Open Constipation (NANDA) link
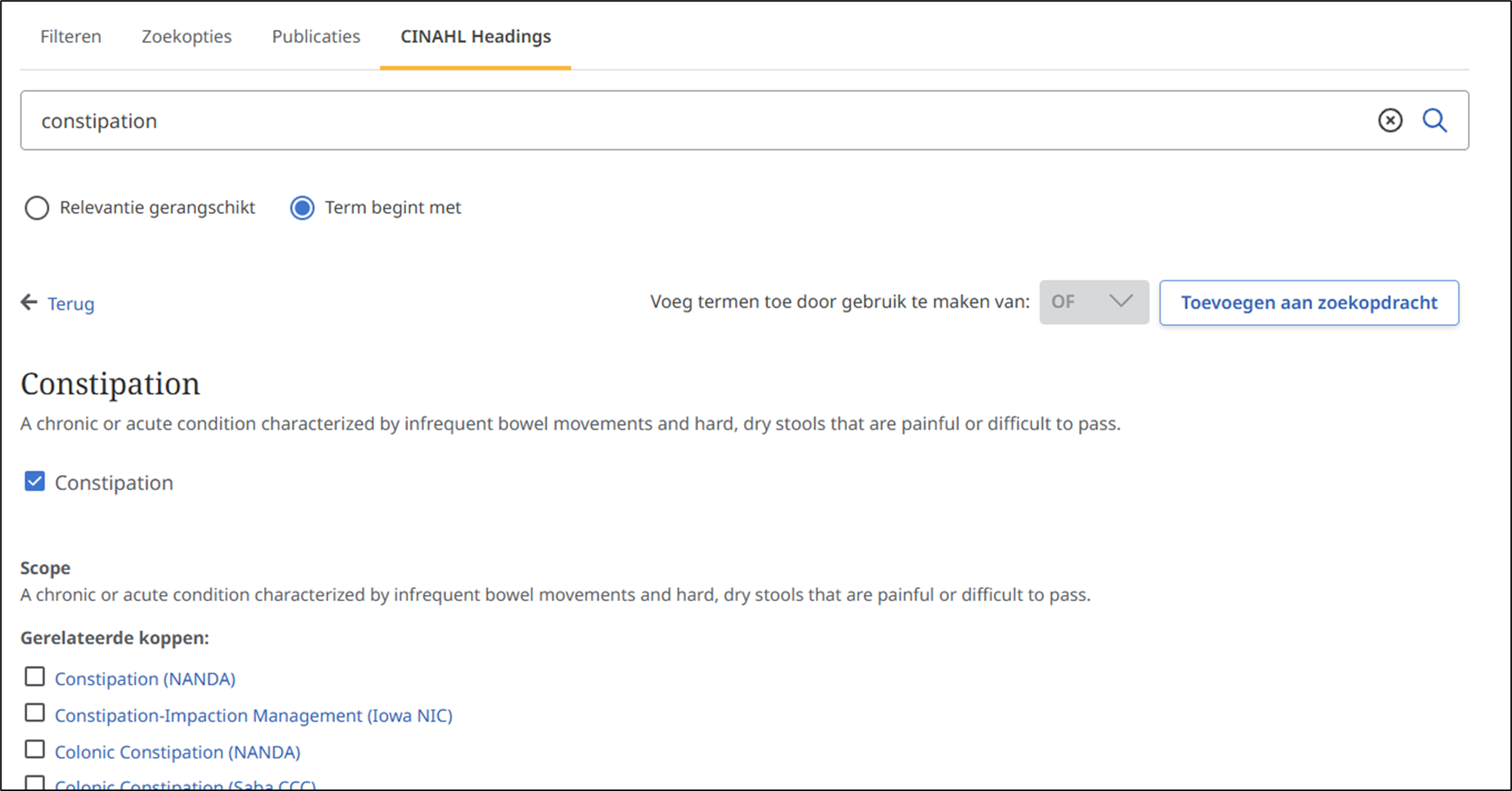 coord(145,679)
